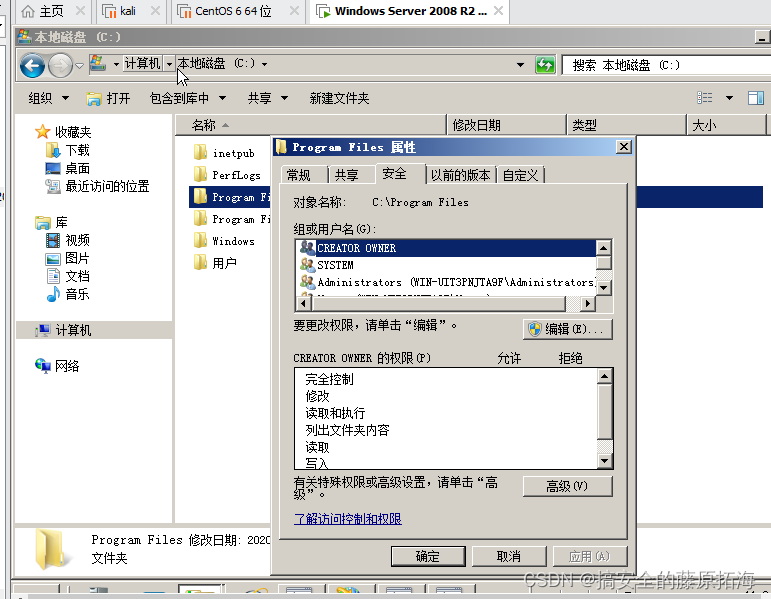Viewport: 771px width, 599px height.
Task: Switch to the kali VM tab
Action: click(129, 11)
